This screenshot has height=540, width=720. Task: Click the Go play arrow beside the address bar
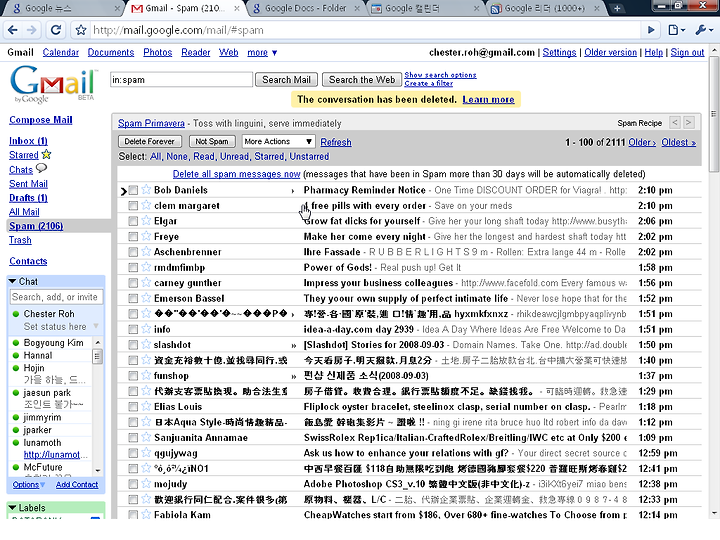pyautogui.click(x=651, y=30)
